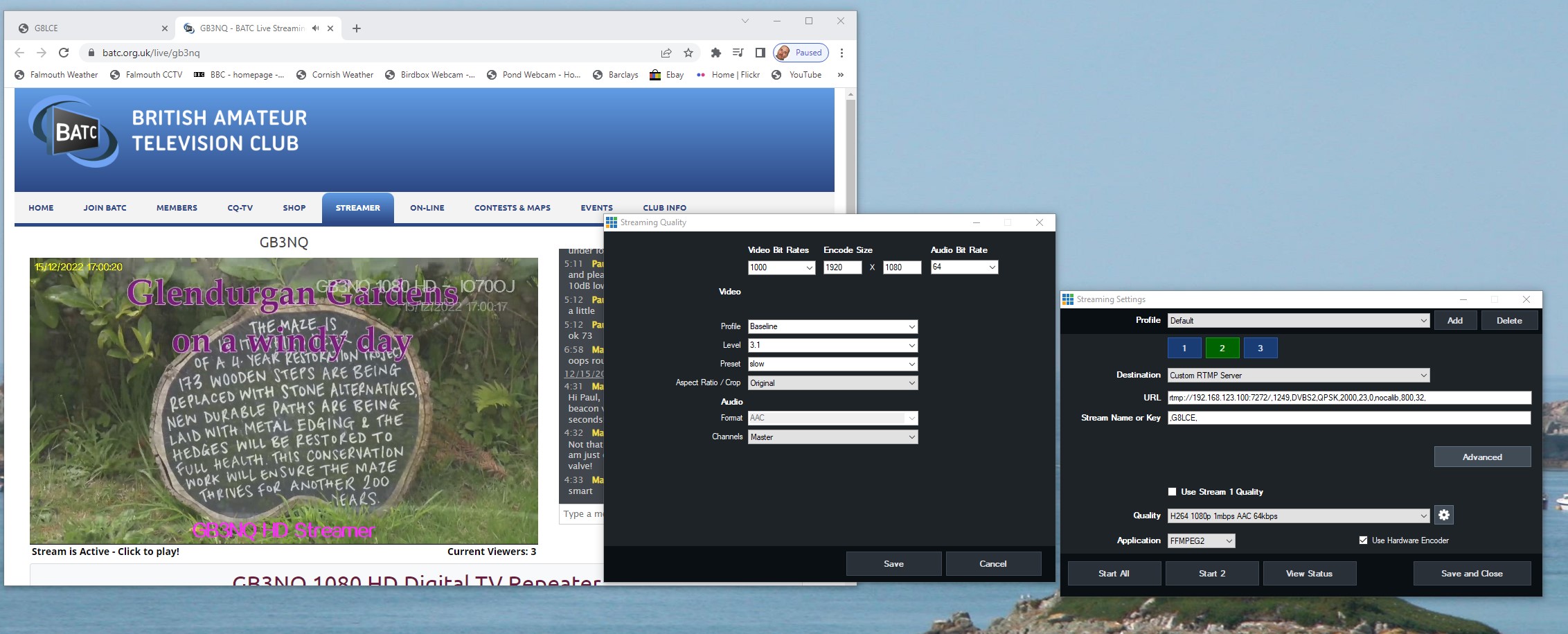Open the Cornish Weather bookmark

(335, 75)
